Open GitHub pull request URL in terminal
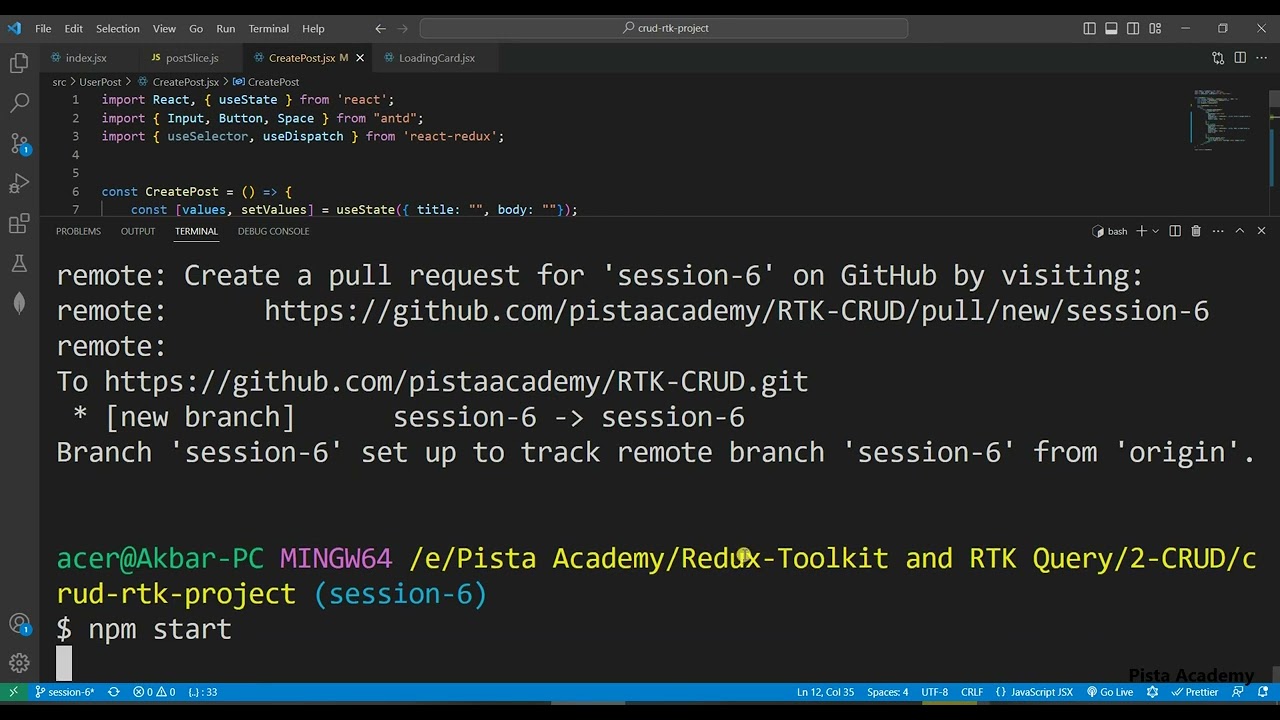Viewport: 1280px width, 720px height. (x=736, y=311)
